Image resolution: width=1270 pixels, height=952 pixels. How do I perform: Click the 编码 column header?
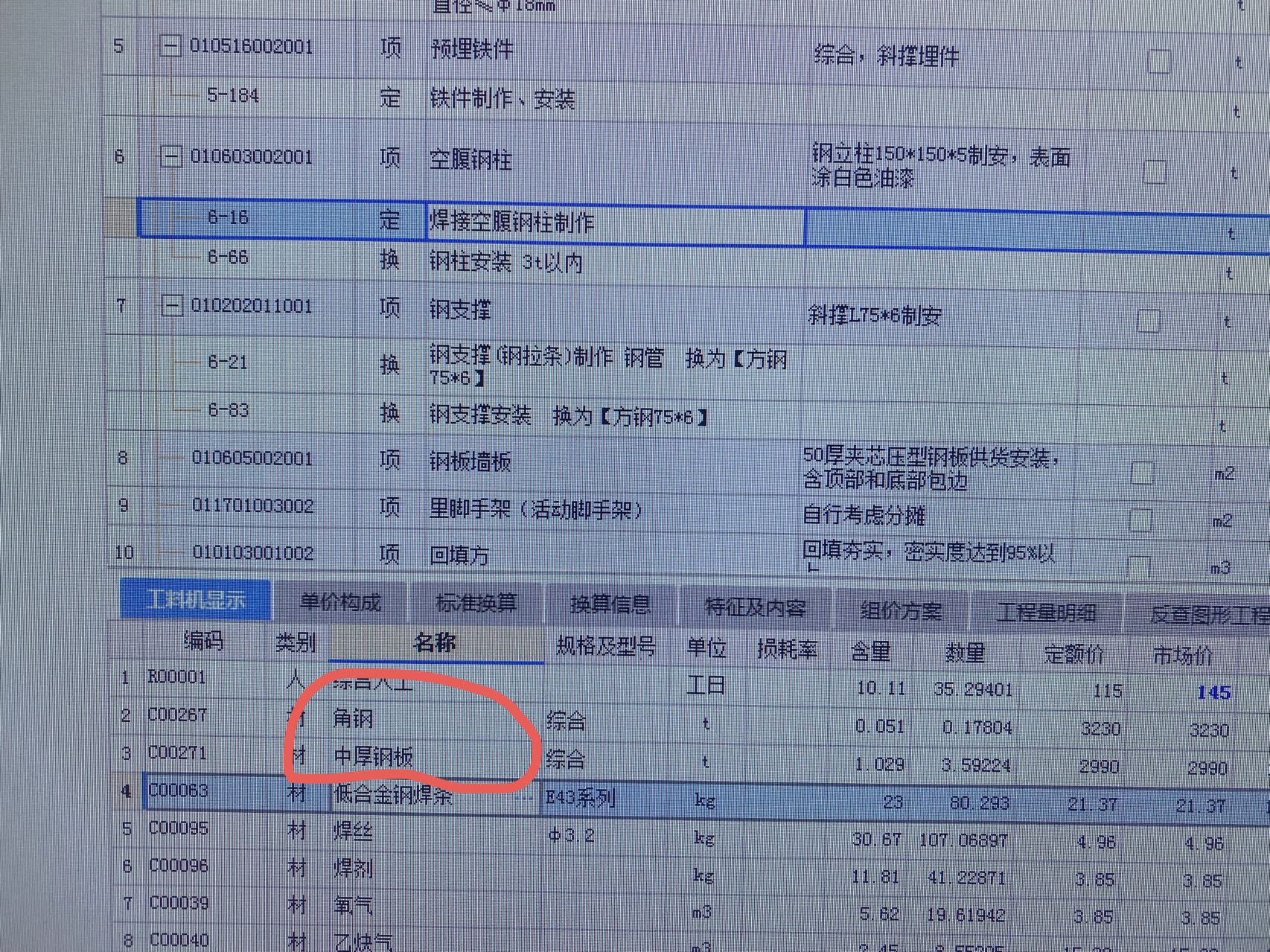[x=202, y=640]
